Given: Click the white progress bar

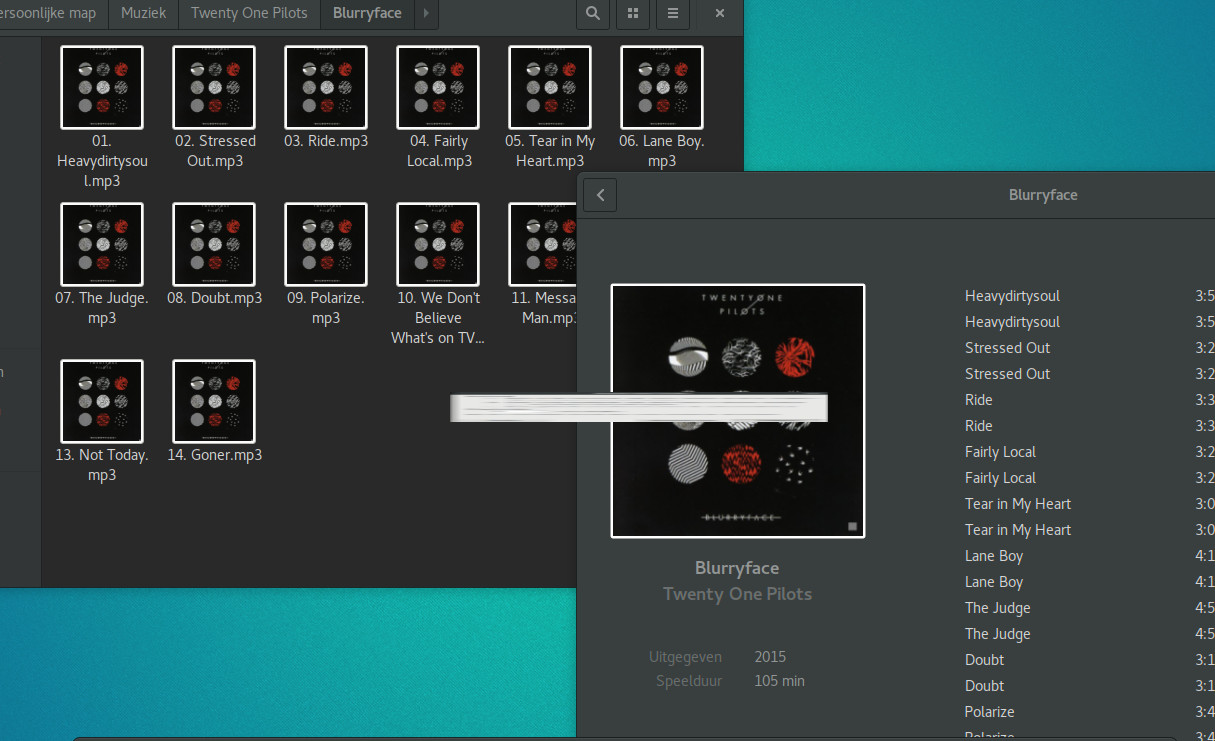Looking at the screenshot, I should click(639, 408).
